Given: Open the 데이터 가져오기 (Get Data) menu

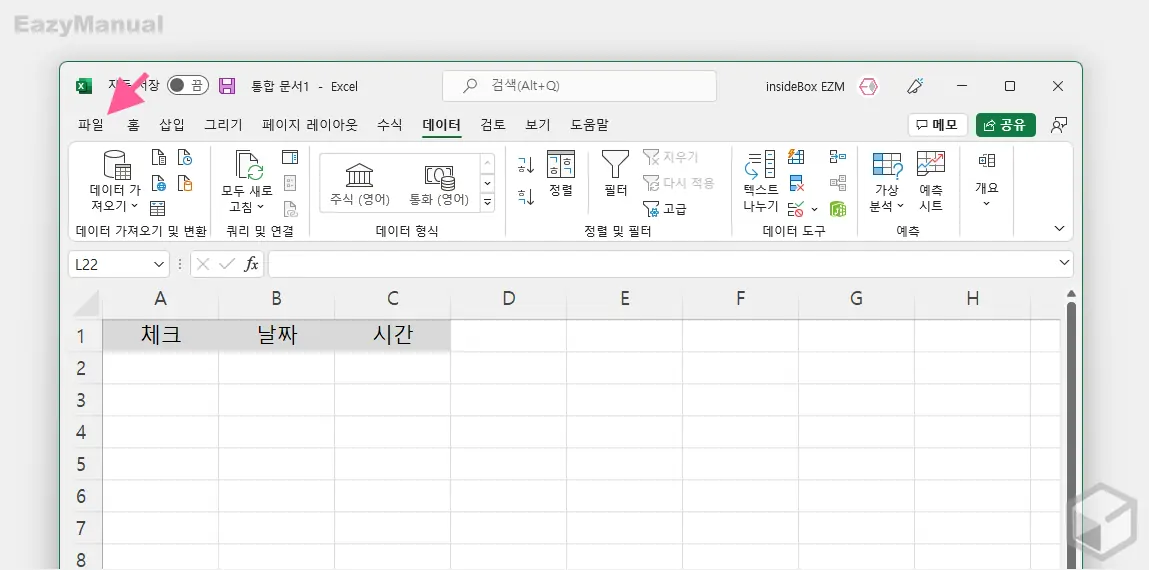Looking at the screenshot, I should (116, 182).
